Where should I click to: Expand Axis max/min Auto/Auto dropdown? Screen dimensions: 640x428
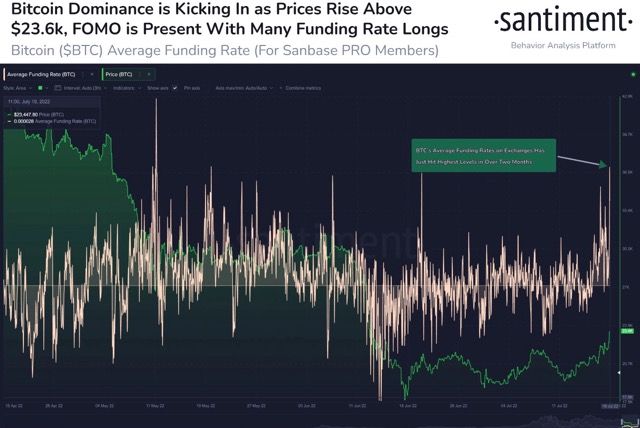244,88
